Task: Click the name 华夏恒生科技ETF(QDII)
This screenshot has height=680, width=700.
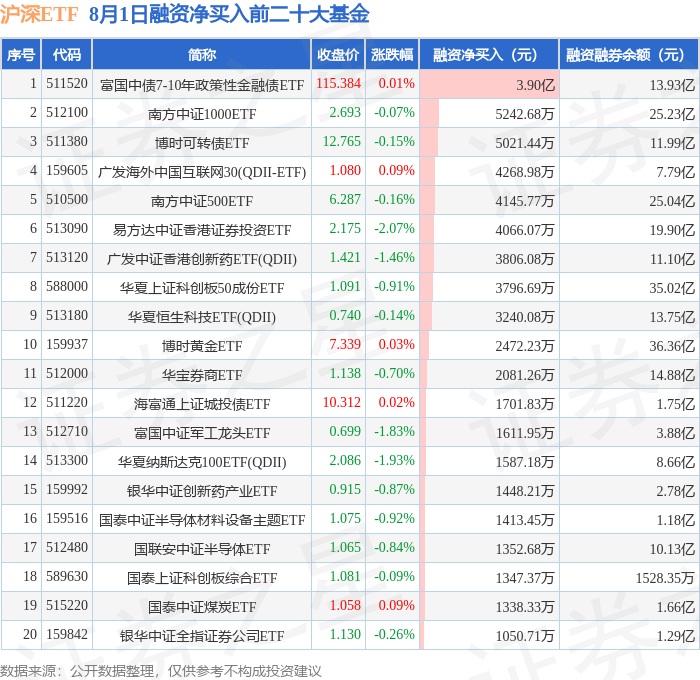Action: (202, 317)
